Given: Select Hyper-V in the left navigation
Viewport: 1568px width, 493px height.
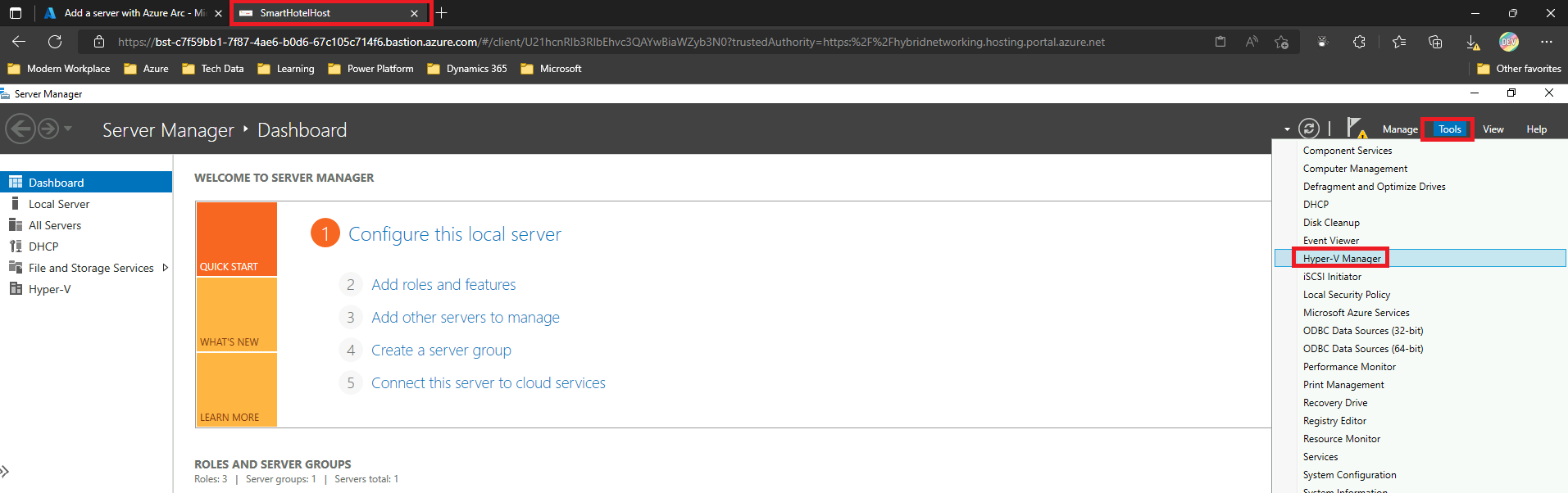Looking at the screenshot, I should pyautogui.click(x=86, y=289).
